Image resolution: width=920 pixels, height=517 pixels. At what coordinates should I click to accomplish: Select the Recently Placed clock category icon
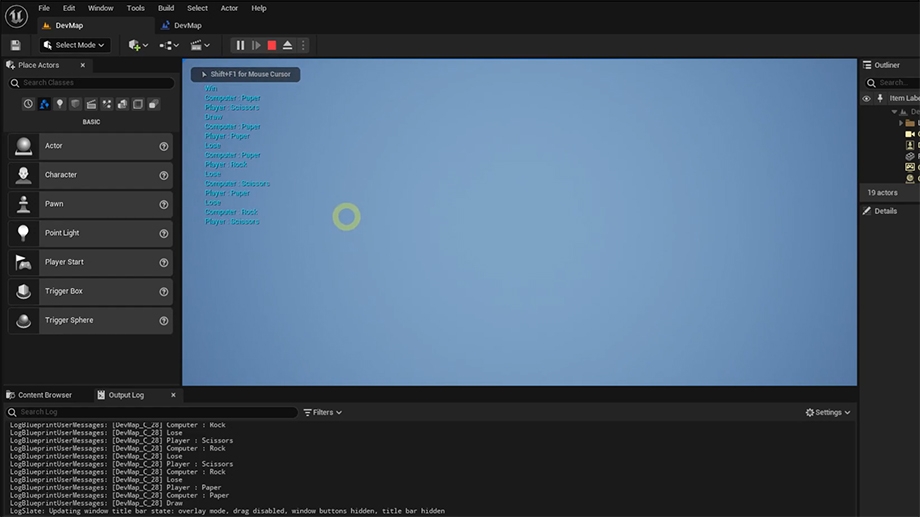coord(28,104)
